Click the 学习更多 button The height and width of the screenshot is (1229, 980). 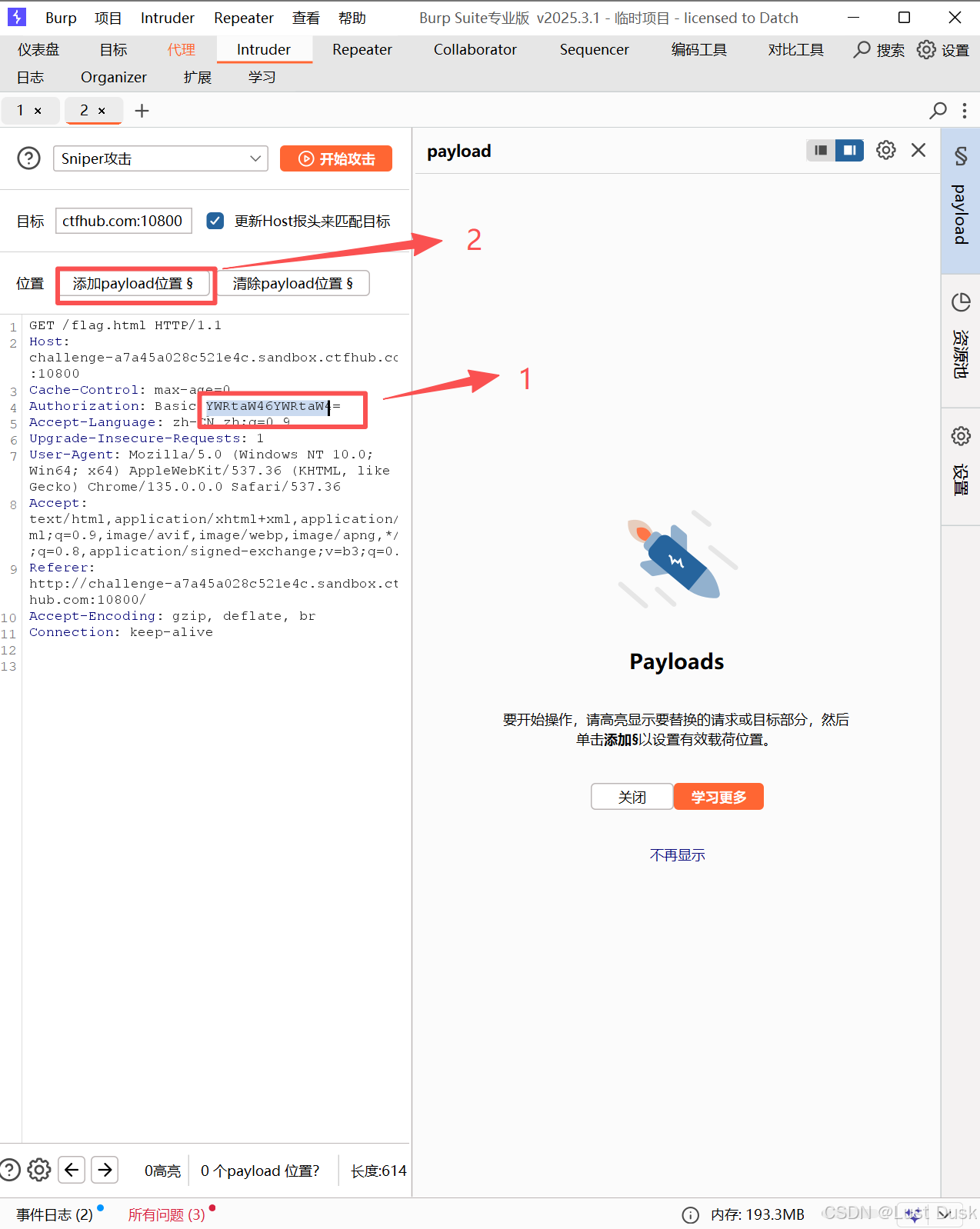pos(718,797)
